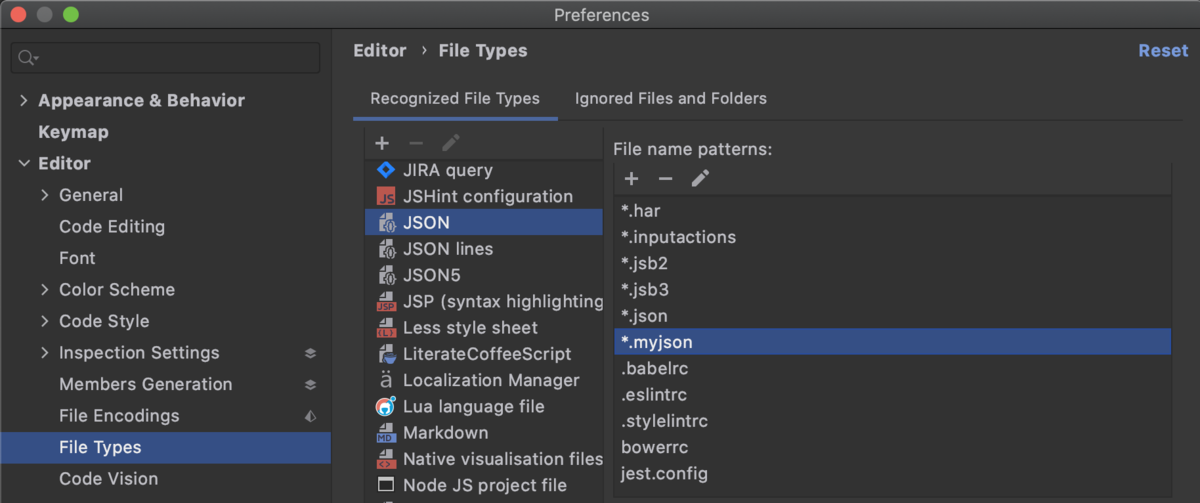This screenshot has width=1200, height=503.
Task: Click the edit file name pattern pencil icon
Action: [700, 179]
